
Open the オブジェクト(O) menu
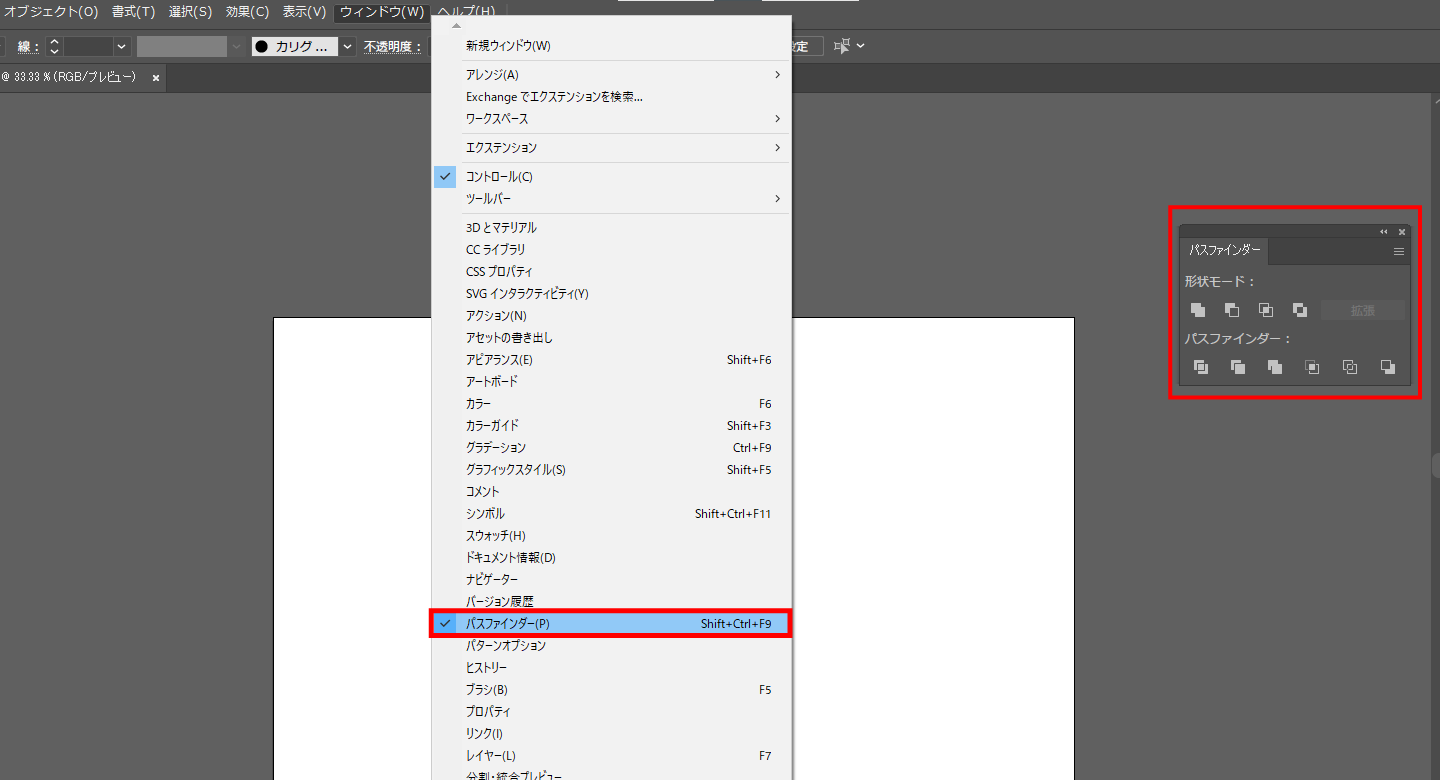pyautogui.click(x=51, y=11)
